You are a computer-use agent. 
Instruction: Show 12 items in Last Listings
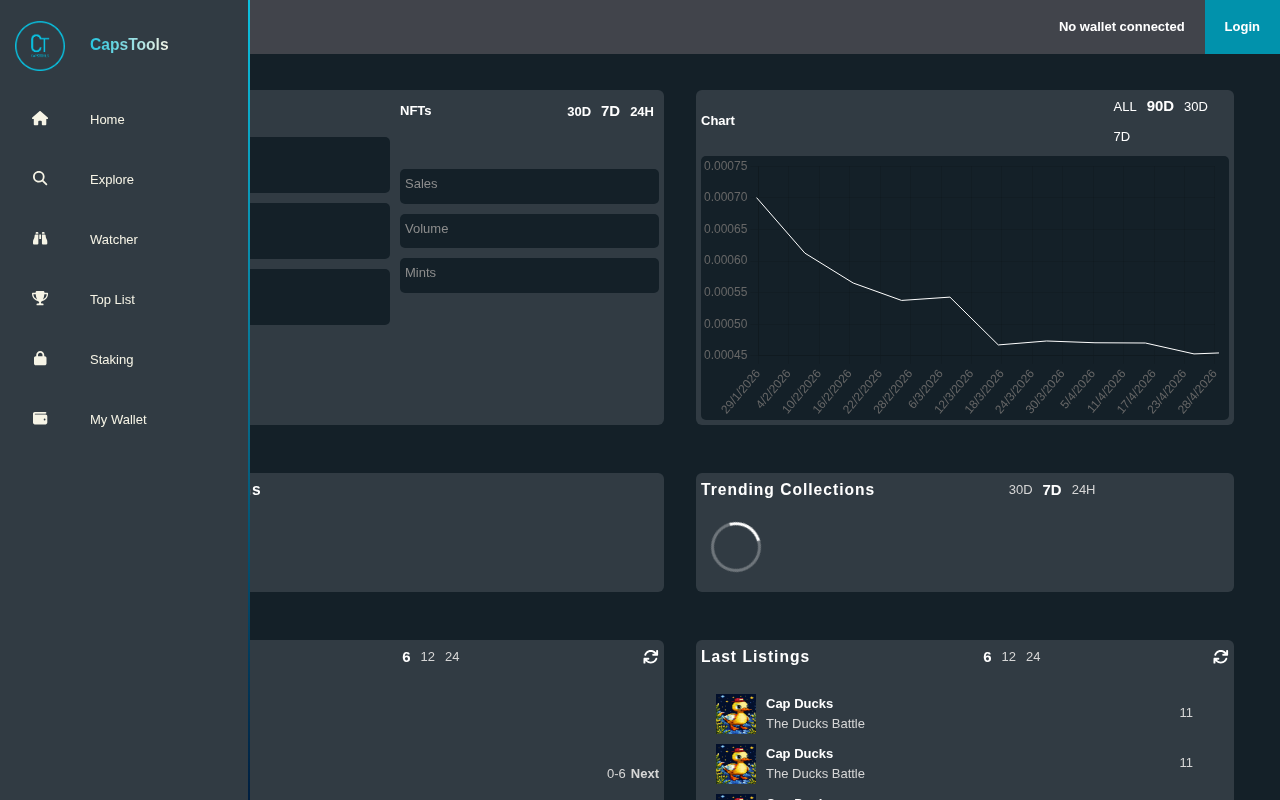[1009, 657]
